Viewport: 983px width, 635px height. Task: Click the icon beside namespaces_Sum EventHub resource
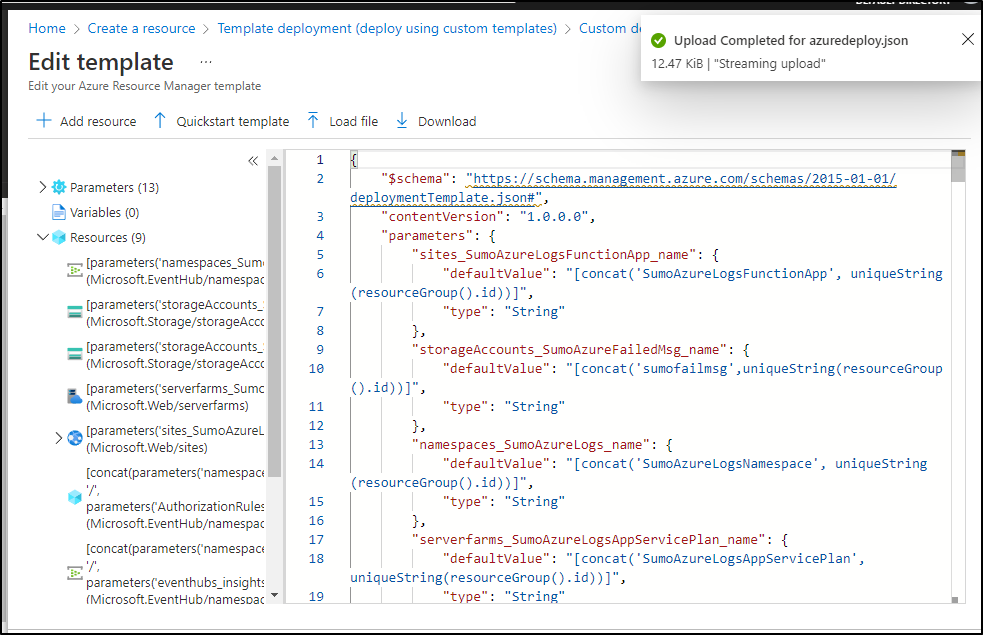pyautogui.click(x=75, y=270)
